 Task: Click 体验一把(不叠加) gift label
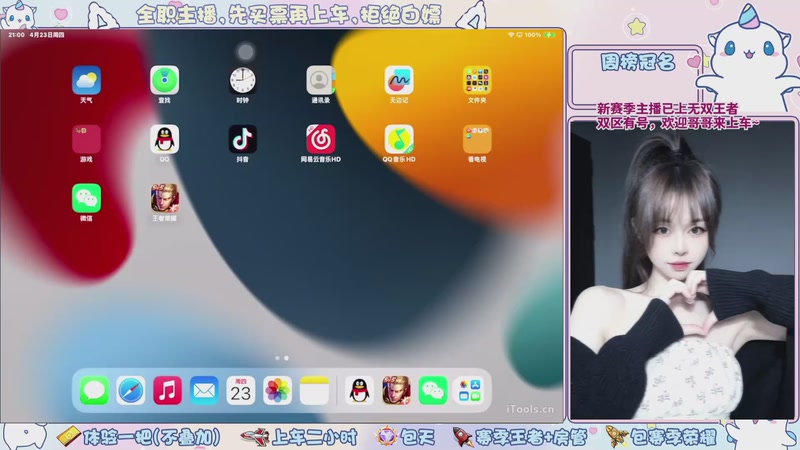(x=152, y=437)
